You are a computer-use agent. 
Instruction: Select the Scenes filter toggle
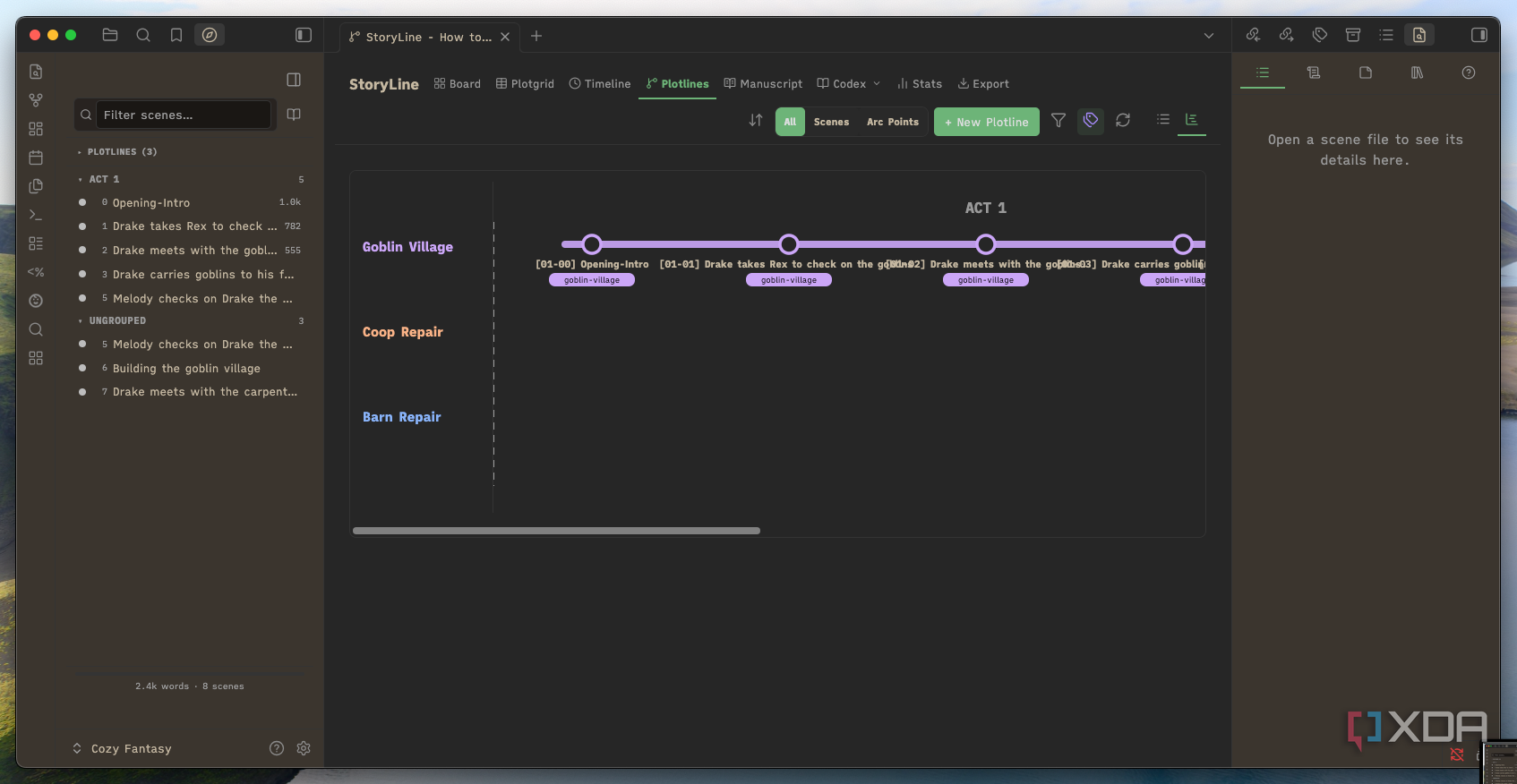click(831, 122)
